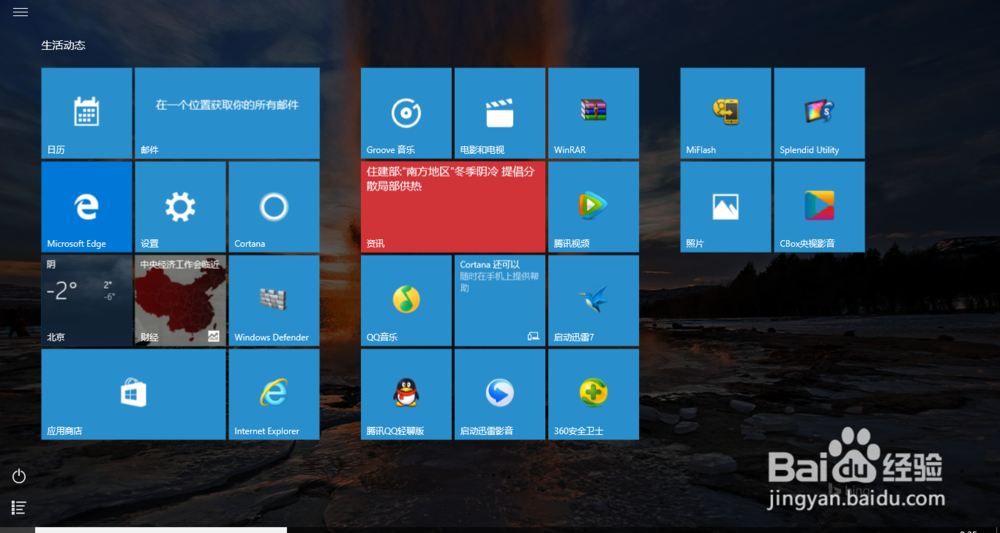Viewport: 1000px width, 533px height.
Task: Open the 财经 finance news tile
Action: 180,300
